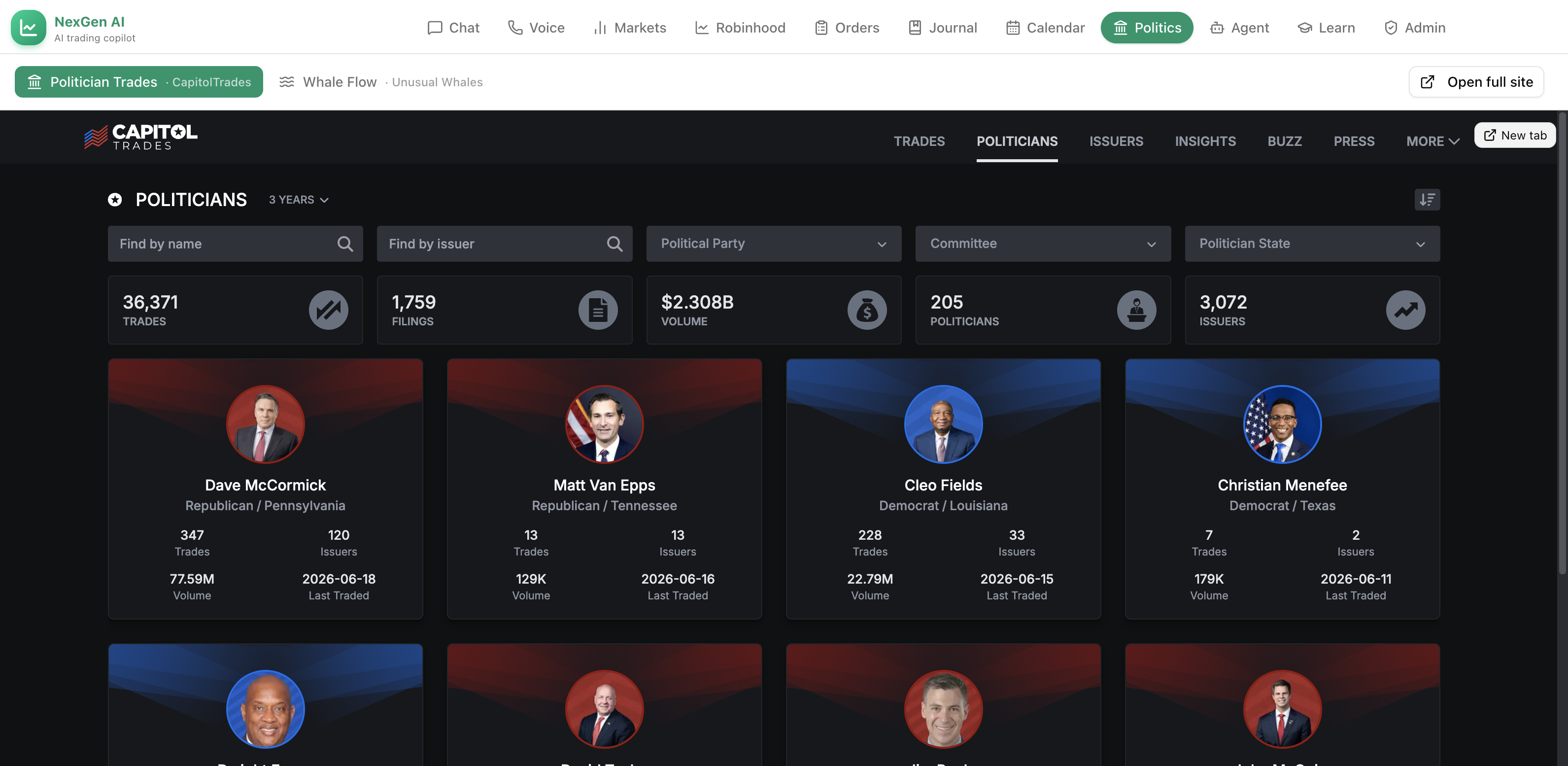Click the star icon beside POLITICIANS heading

[115, 200]
